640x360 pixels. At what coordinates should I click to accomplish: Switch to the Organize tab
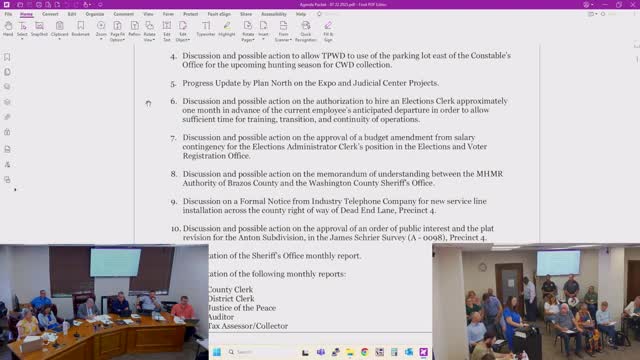click(x=95, y=14)
